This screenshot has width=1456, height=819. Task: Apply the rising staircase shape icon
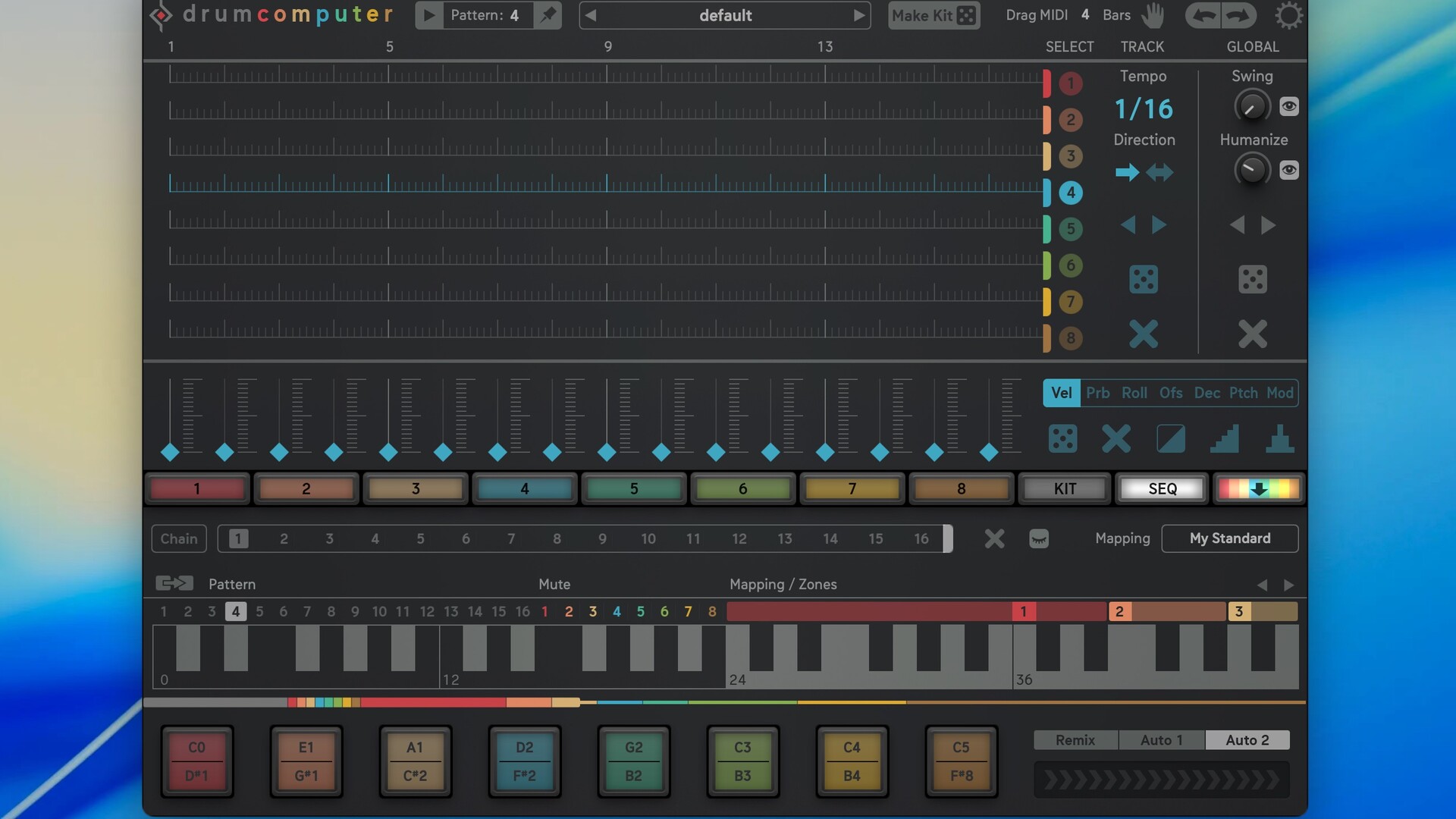pyautogui.click(x=1225, y=439)
